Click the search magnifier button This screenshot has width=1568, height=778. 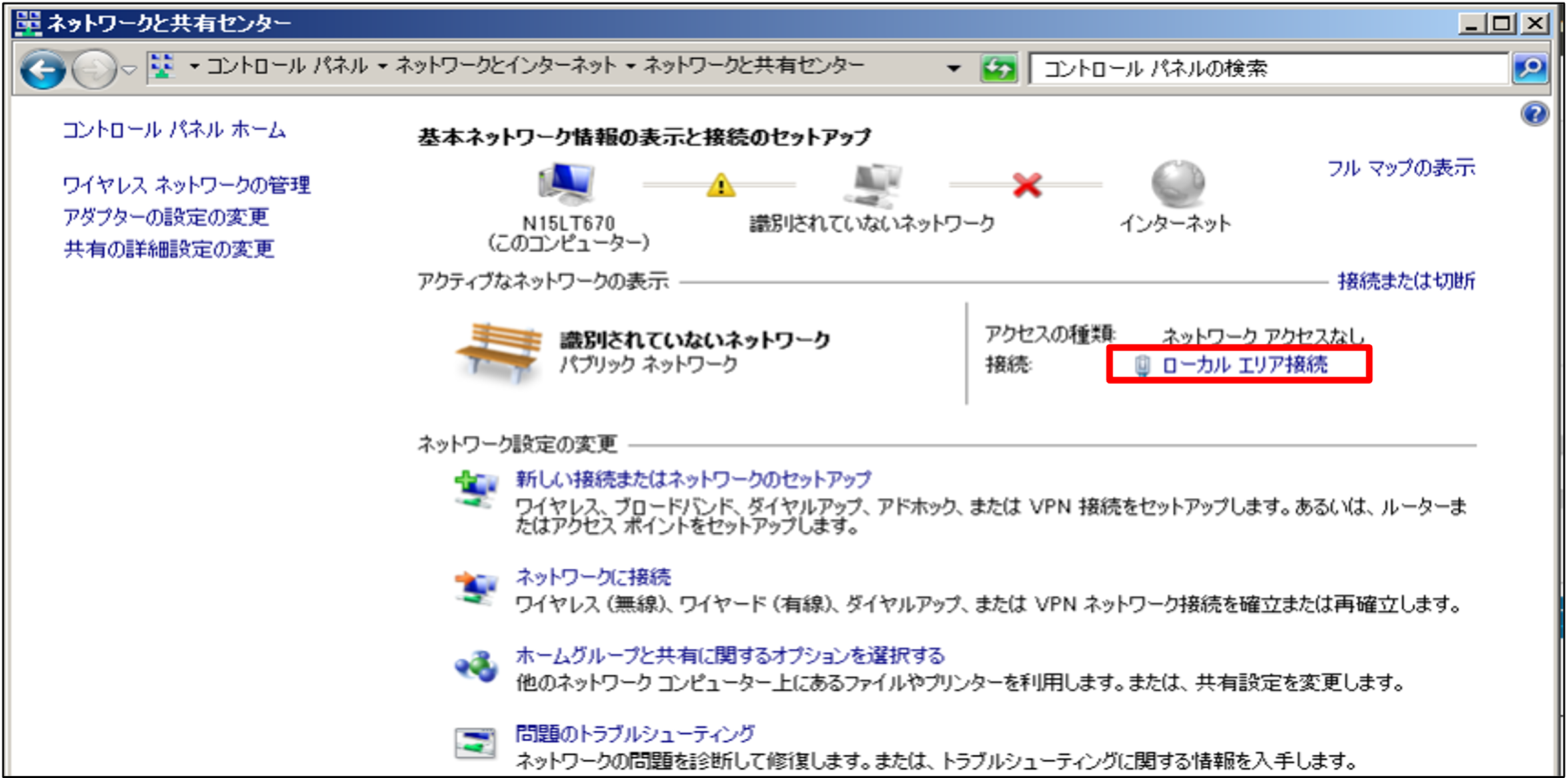(1530, 68)
